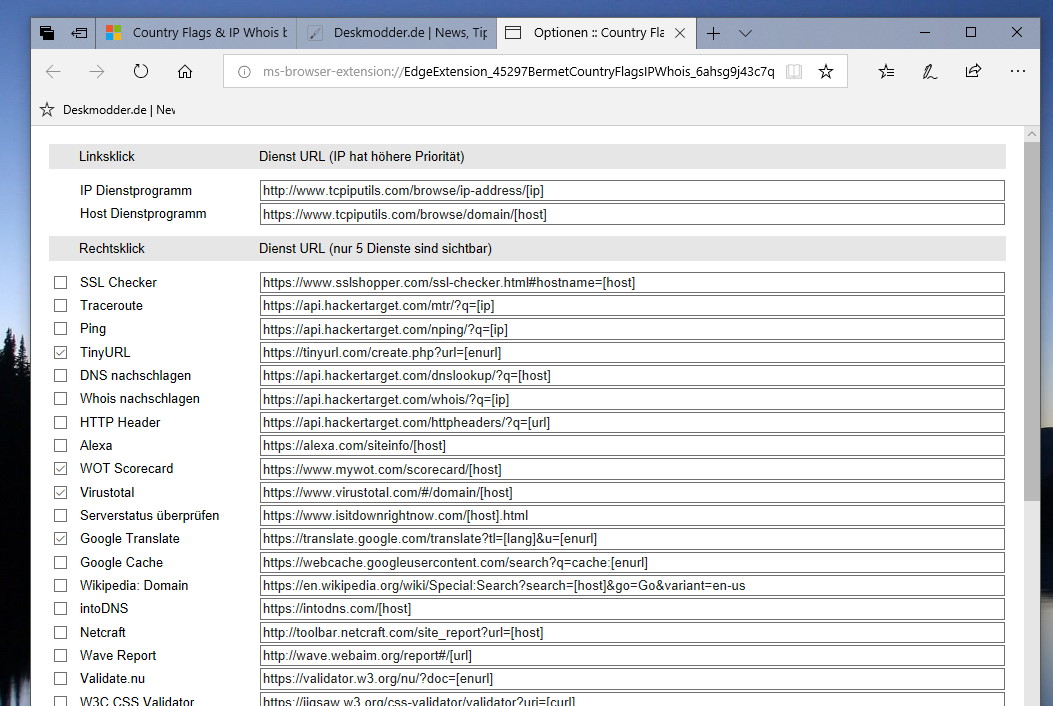Open Settings and more menu
This screenshot has height=706, width=1053.
1017,71
